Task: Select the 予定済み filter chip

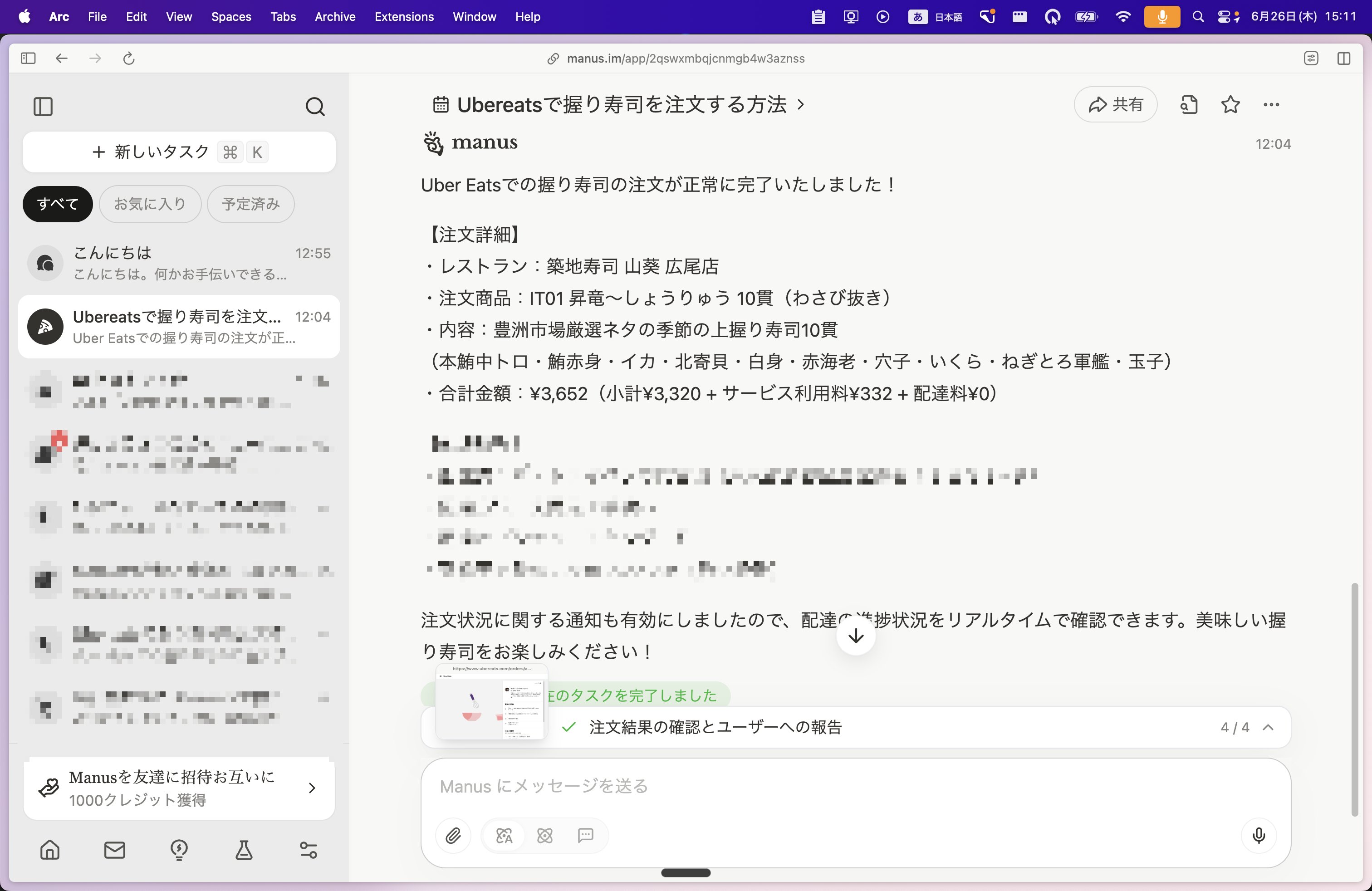Action: tap(251, 204)
